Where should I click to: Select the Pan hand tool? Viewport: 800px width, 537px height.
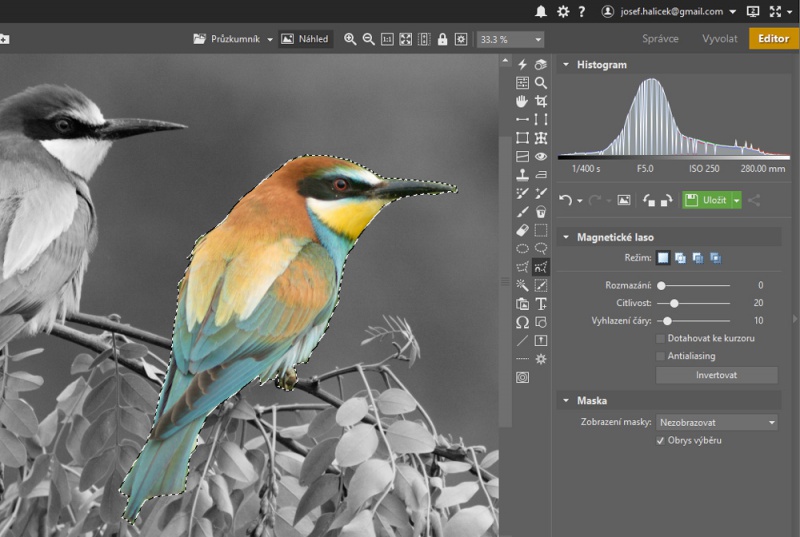522,101
